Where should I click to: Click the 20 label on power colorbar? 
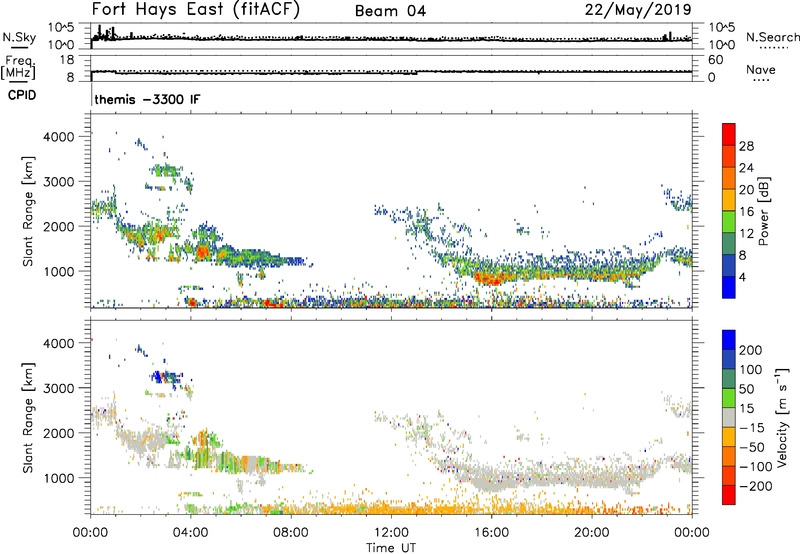point(746,190)
